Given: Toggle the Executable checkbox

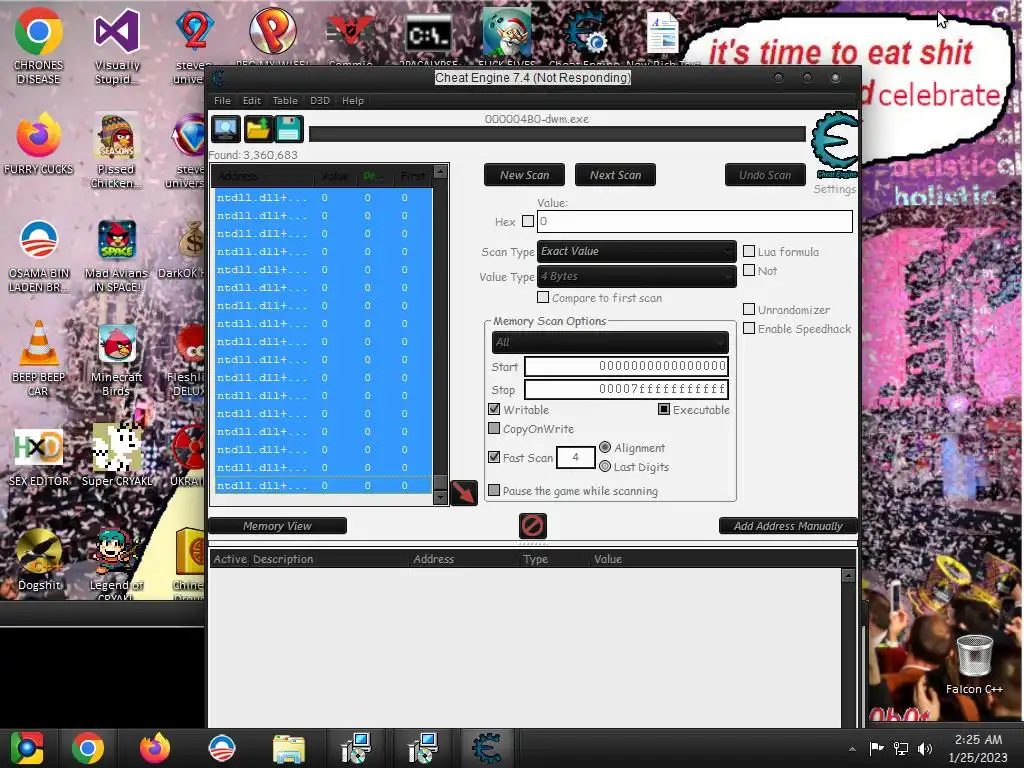Looking at the screenshot, I should click(664, 409).
